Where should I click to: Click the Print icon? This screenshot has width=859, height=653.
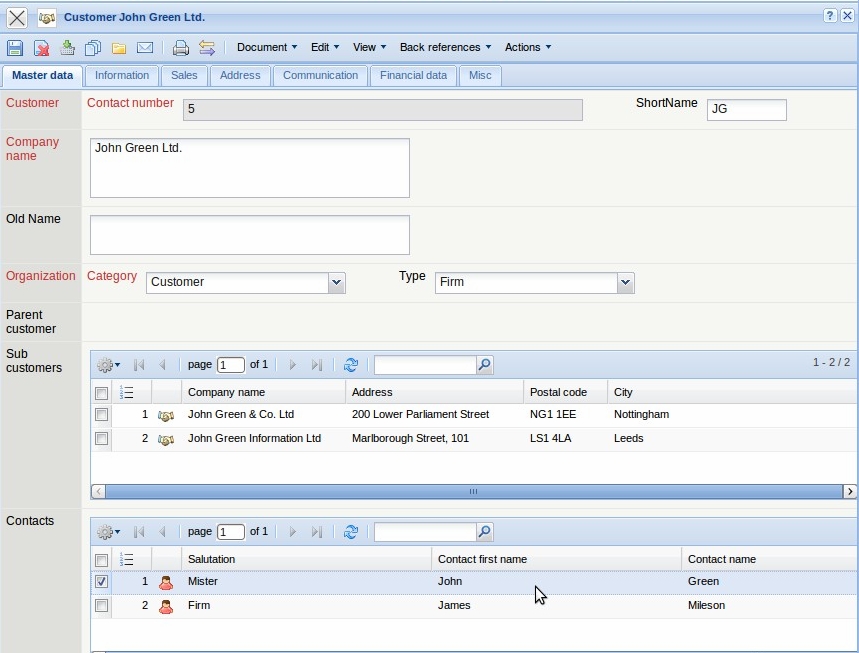point(180,47)
